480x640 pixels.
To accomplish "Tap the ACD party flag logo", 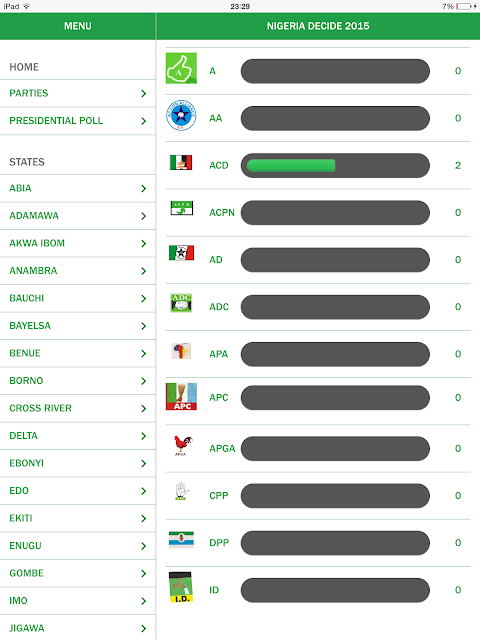I will pyautogui.click(x=181, y=162).
